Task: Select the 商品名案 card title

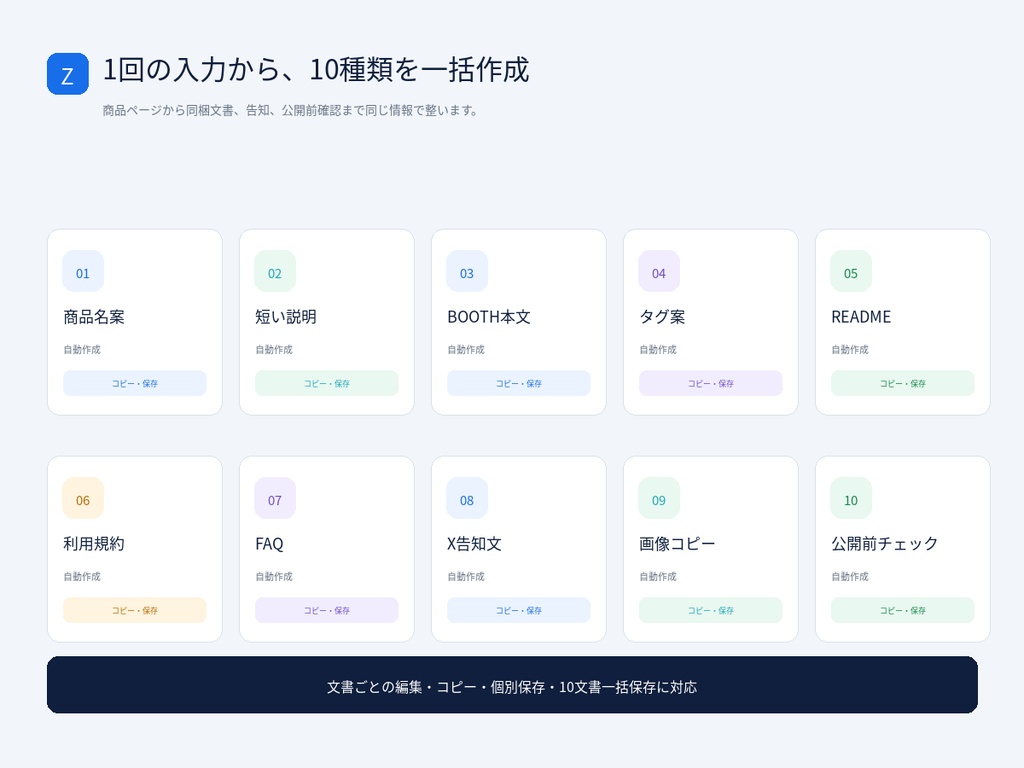Action: [94, 317]
